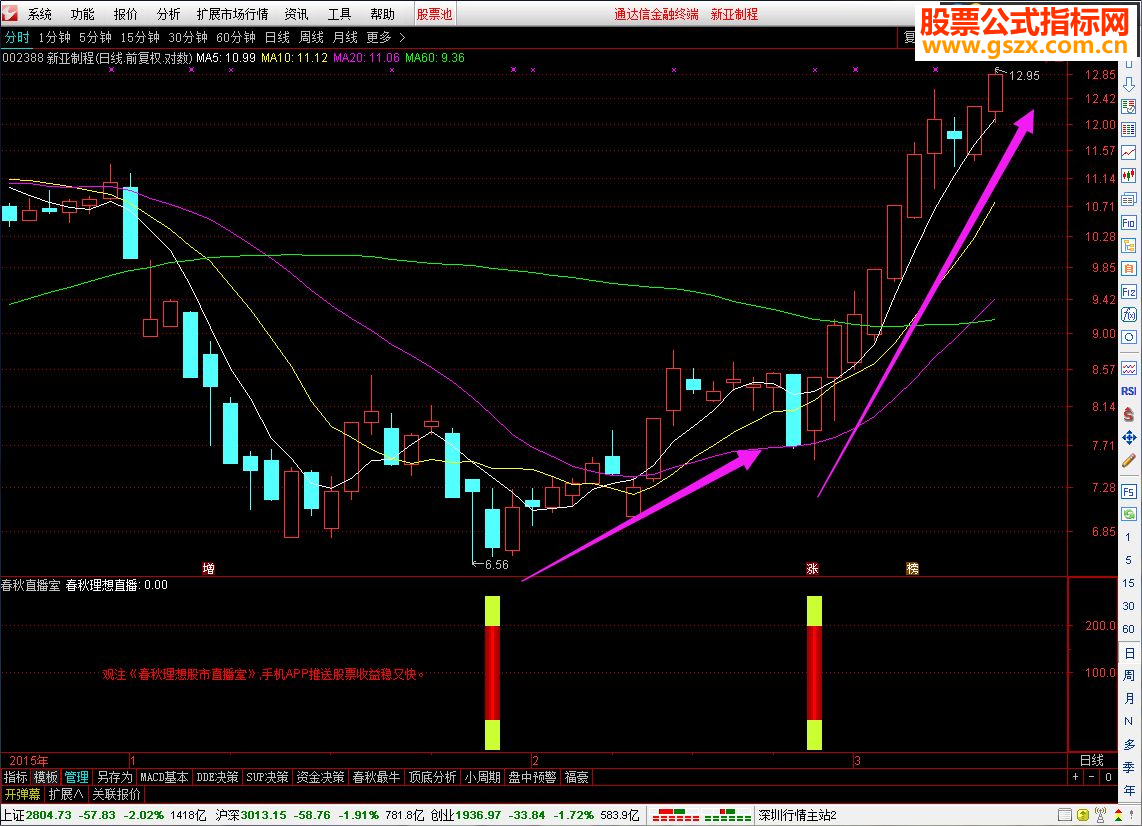This screenshot has width=1142, height=826.
Task: Zoom out chart with the − button
Action: [x=1092, y=777]
